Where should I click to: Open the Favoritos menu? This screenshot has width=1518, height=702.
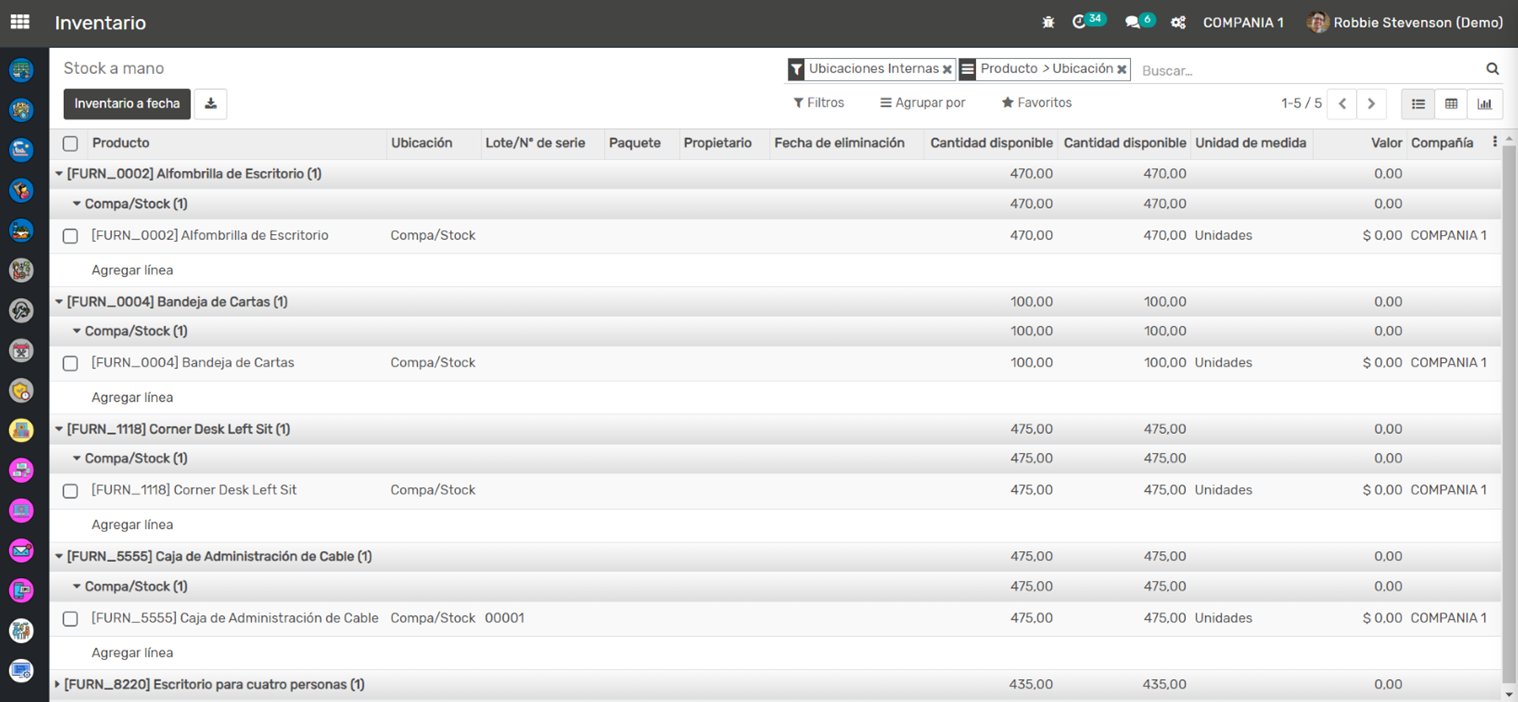[x=1036, y=103]
